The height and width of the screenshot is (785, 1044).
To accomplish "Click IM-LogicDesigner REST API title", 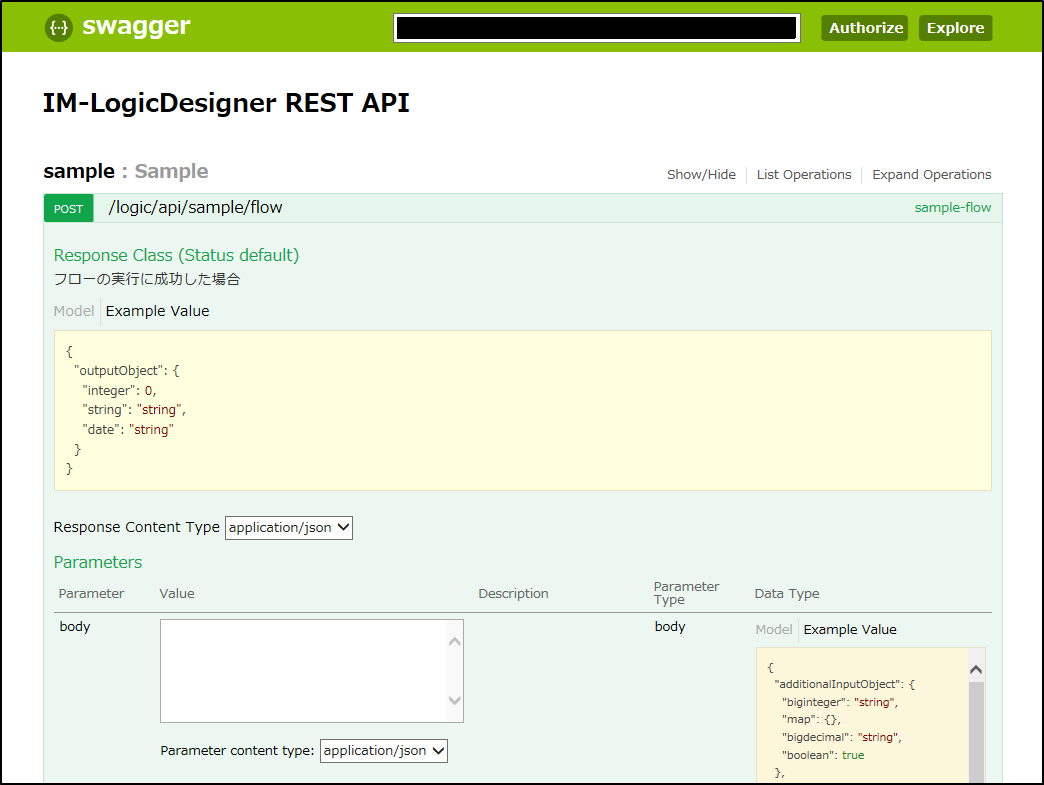I will 226,103.
